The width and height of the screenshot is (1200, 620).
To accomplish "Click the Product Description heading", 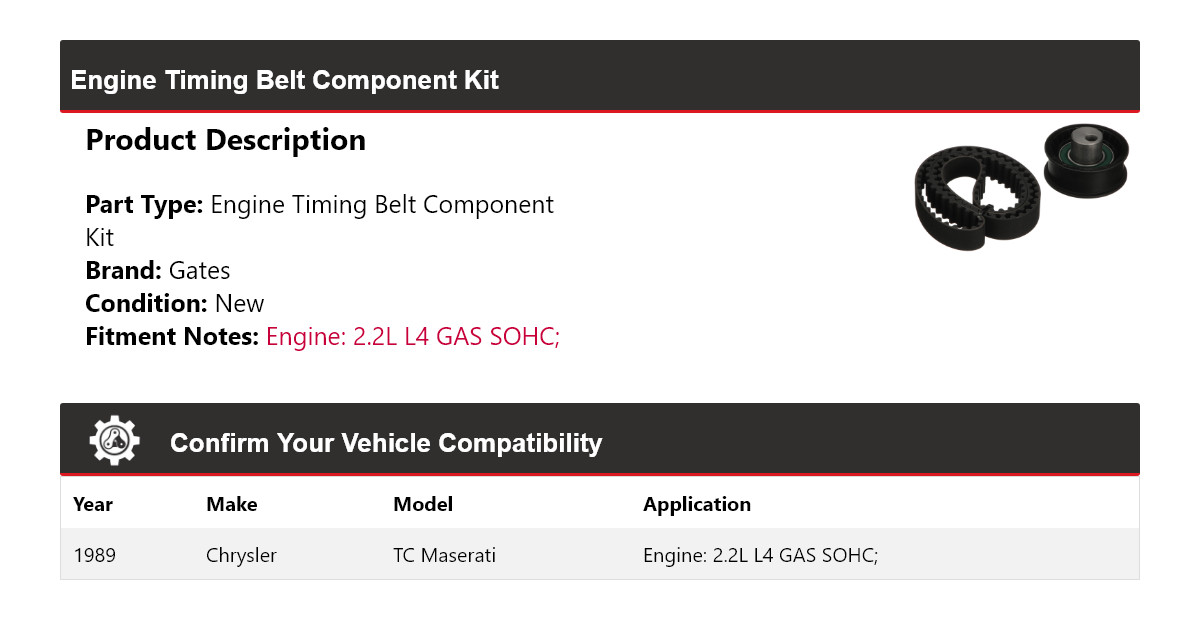I will coord(226,140).
